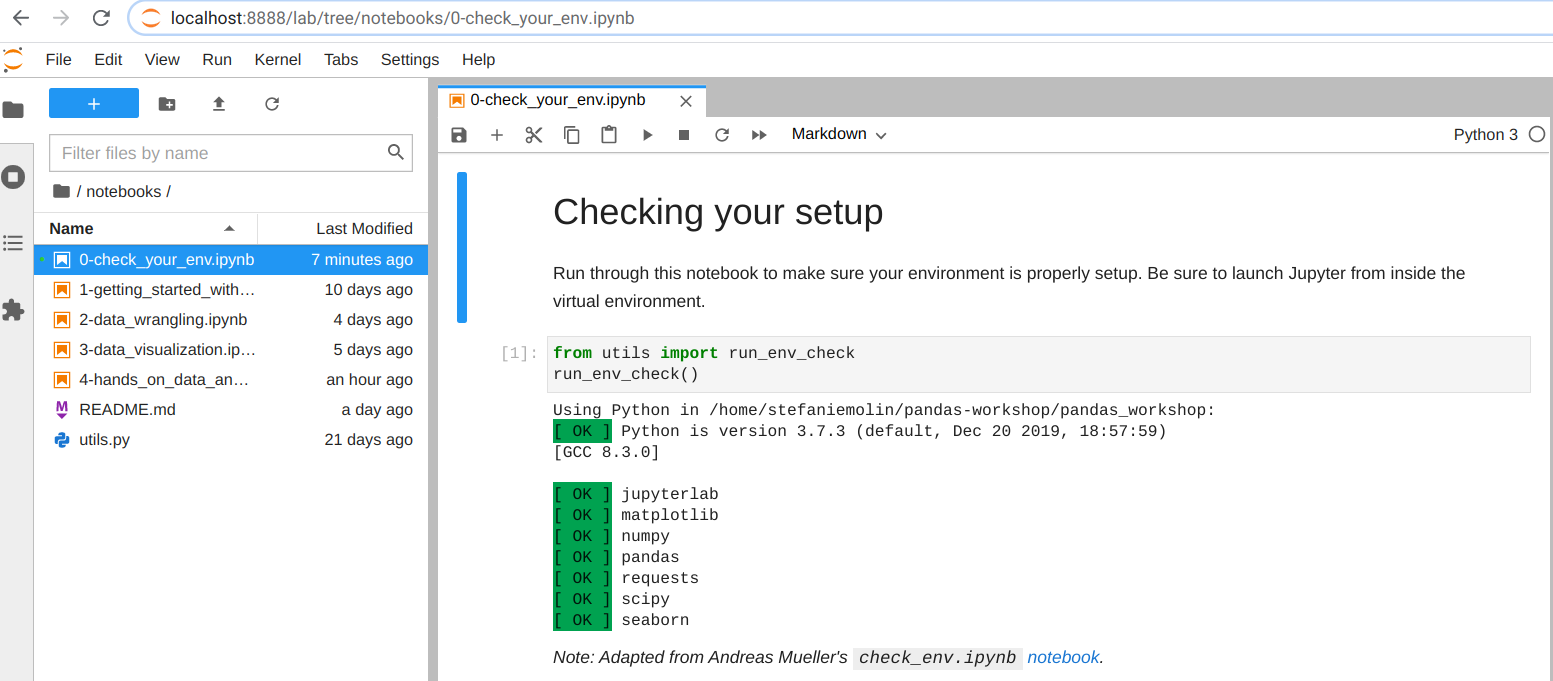Select README.md file
Screen dimensions: 1553x681
pyautogui.click(x=231, y=410)
